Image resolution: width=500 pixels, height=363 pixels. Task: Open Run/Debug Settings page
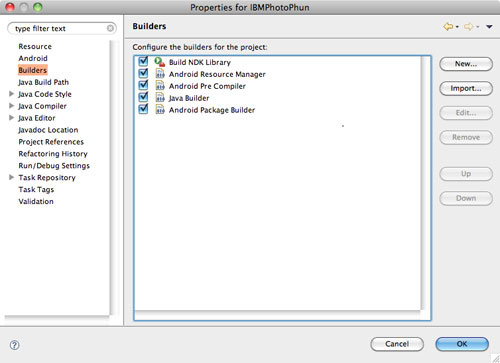click(x=54, y=166)
